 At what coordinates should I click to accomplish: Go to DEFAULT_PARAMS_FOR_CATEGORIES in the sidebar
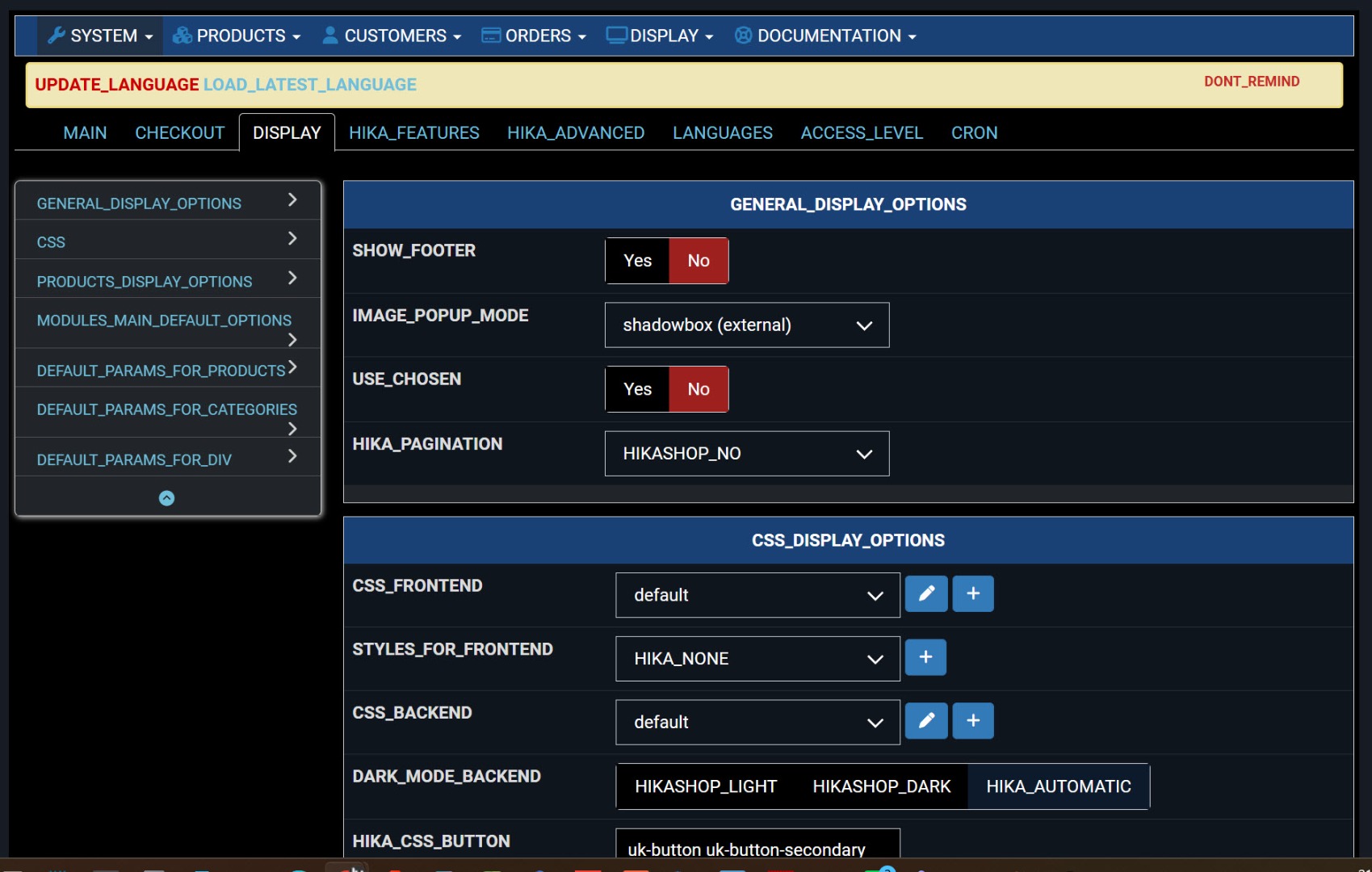tap(168, 413)
